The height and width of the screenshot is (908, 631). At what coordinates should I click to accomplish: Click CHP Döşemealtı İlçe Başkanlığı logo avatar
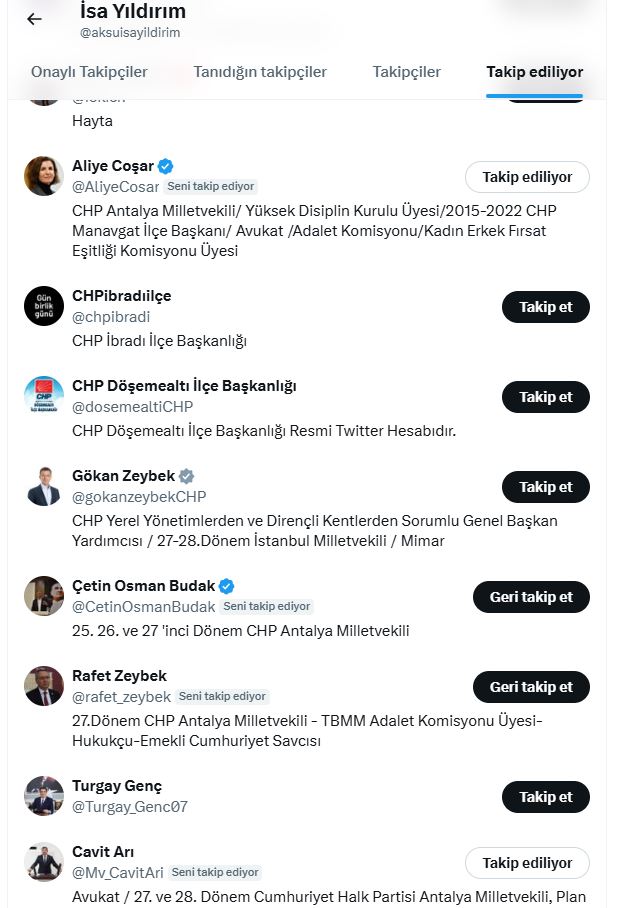(x=44, y=396)
